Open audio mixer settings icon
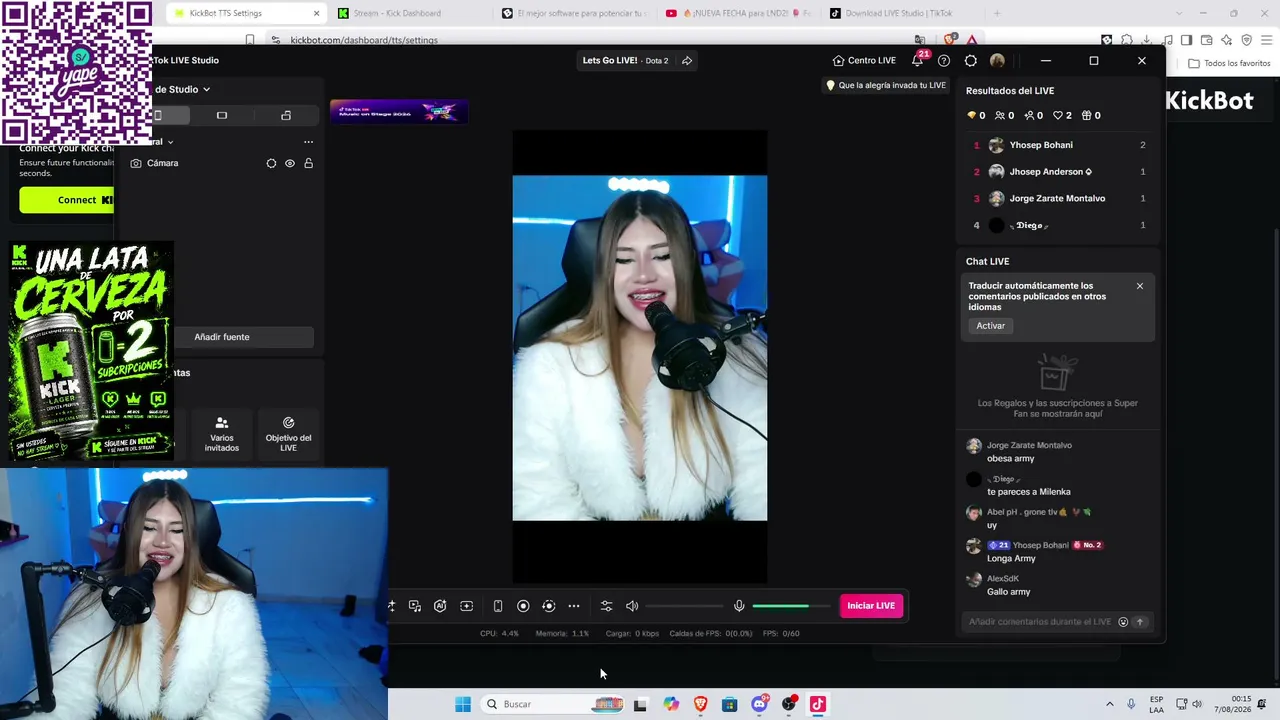The image size is (1280, 720). [x=606, y=606]
